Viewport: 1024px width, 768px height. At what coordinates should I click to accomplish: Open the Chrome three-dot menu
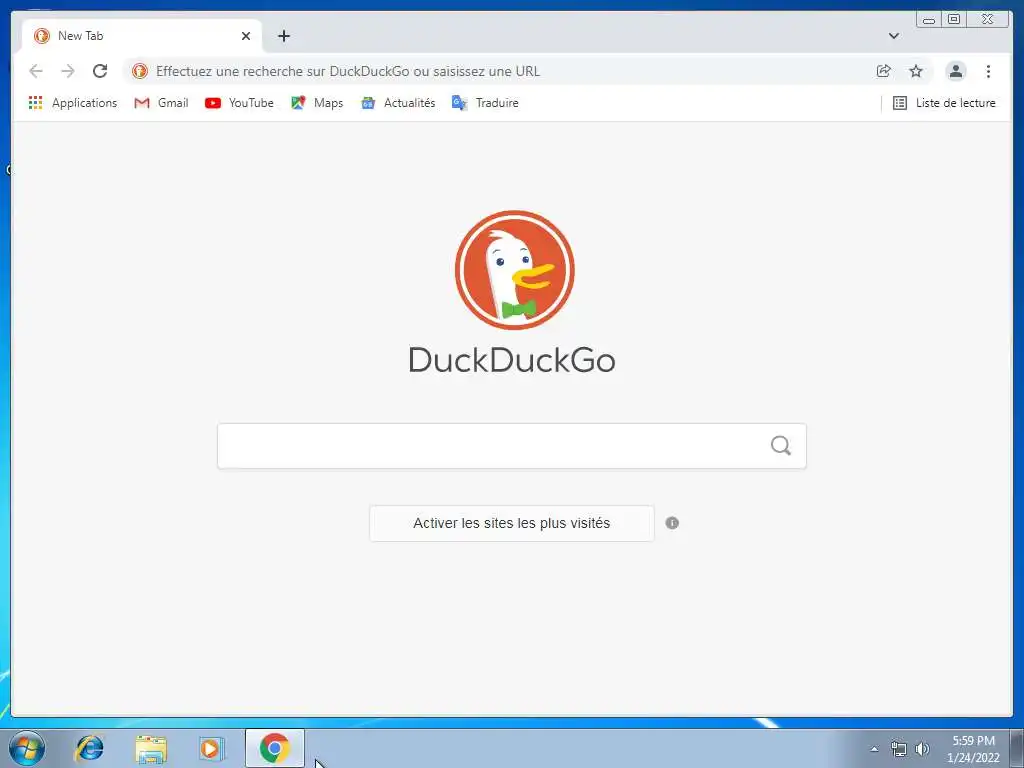(988, 71)
